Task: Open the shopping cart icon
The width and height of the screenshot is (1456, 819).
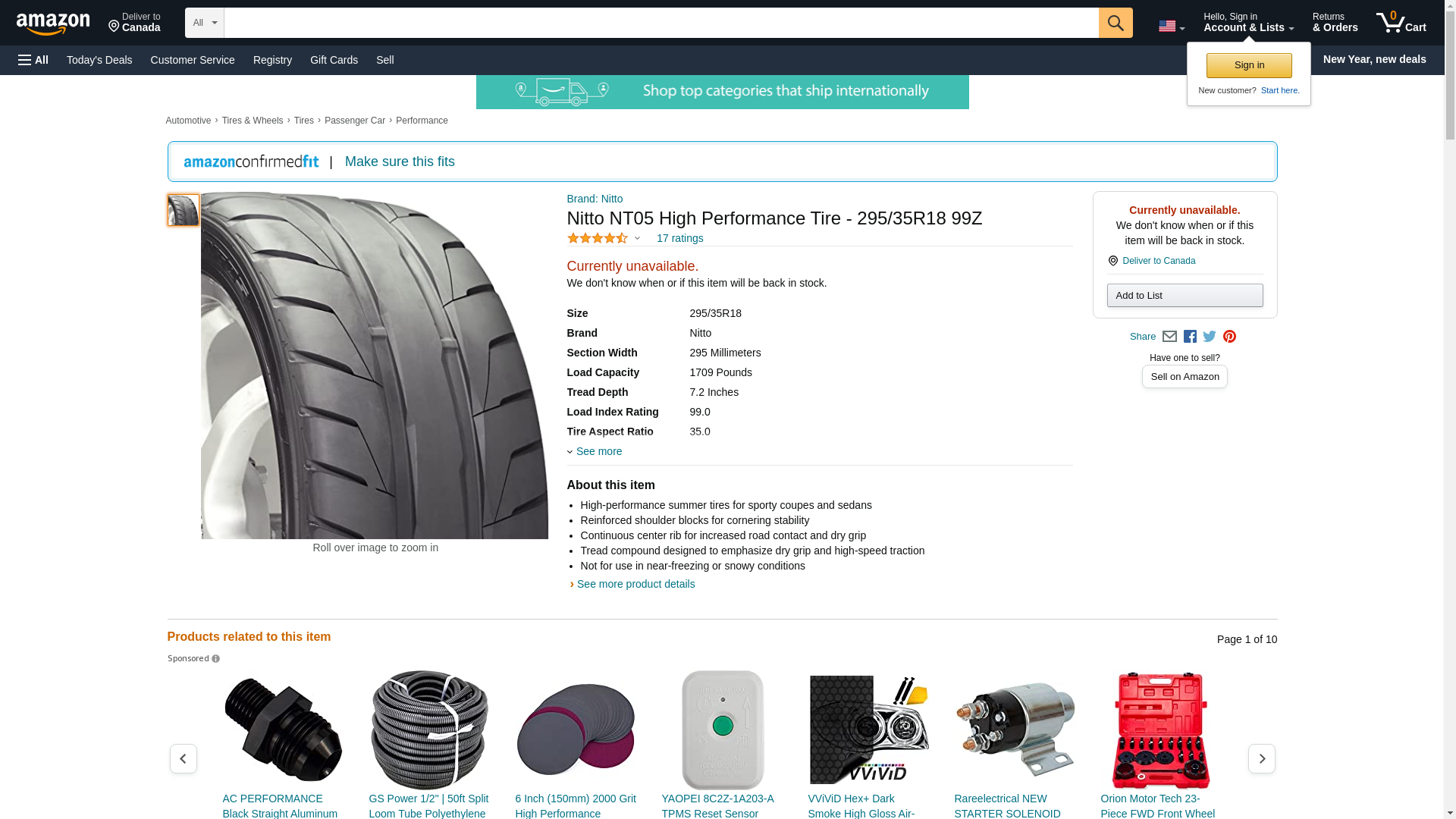Action: (1401, 23)
